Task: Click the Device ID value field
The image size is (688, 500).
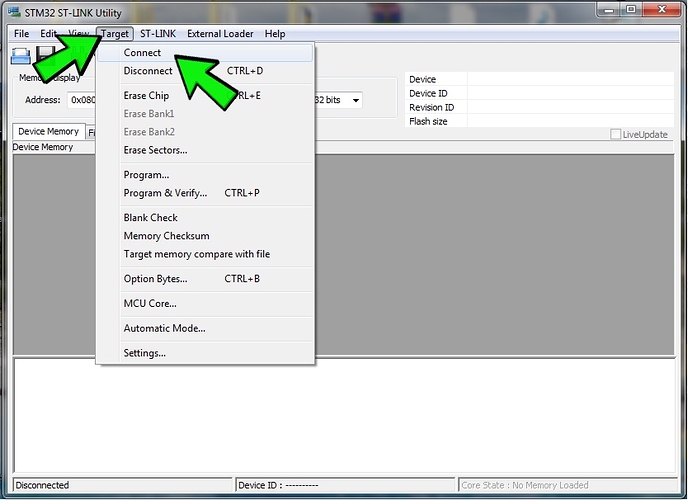Action: 570,93
